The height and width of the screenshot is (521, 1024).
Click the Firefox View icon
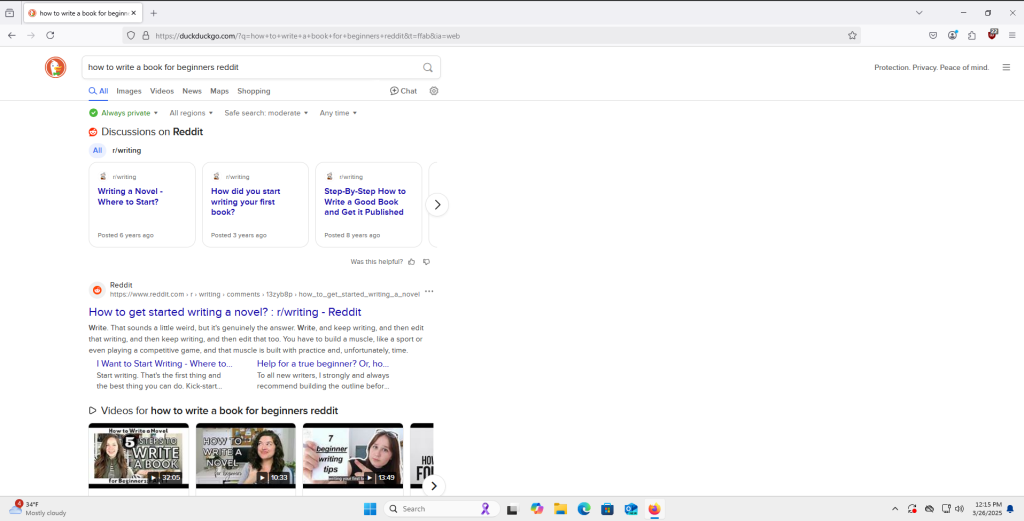(x=9, y=13)
